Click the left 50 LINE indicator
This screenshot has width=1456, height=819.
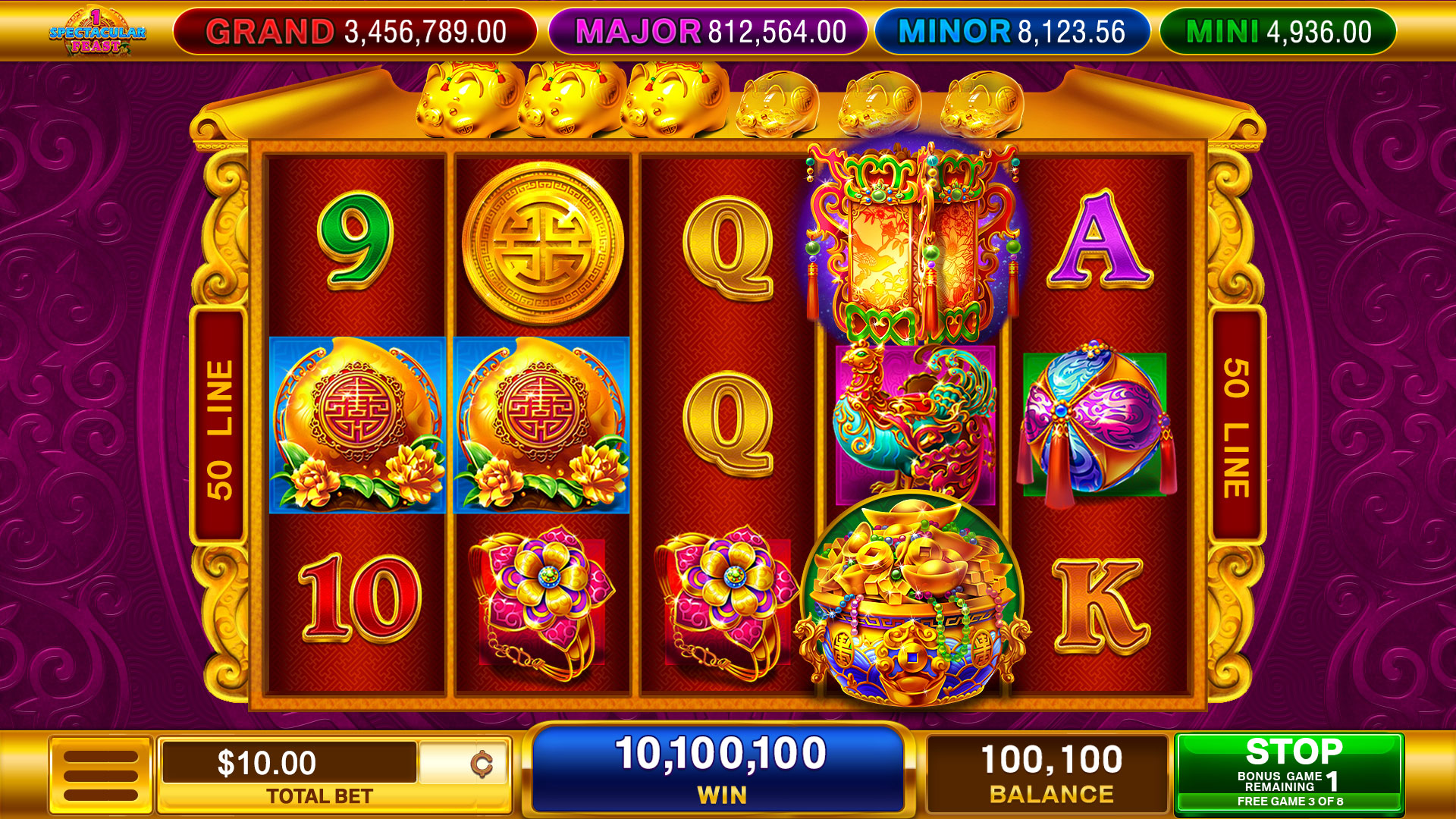[x=219, y=427]
